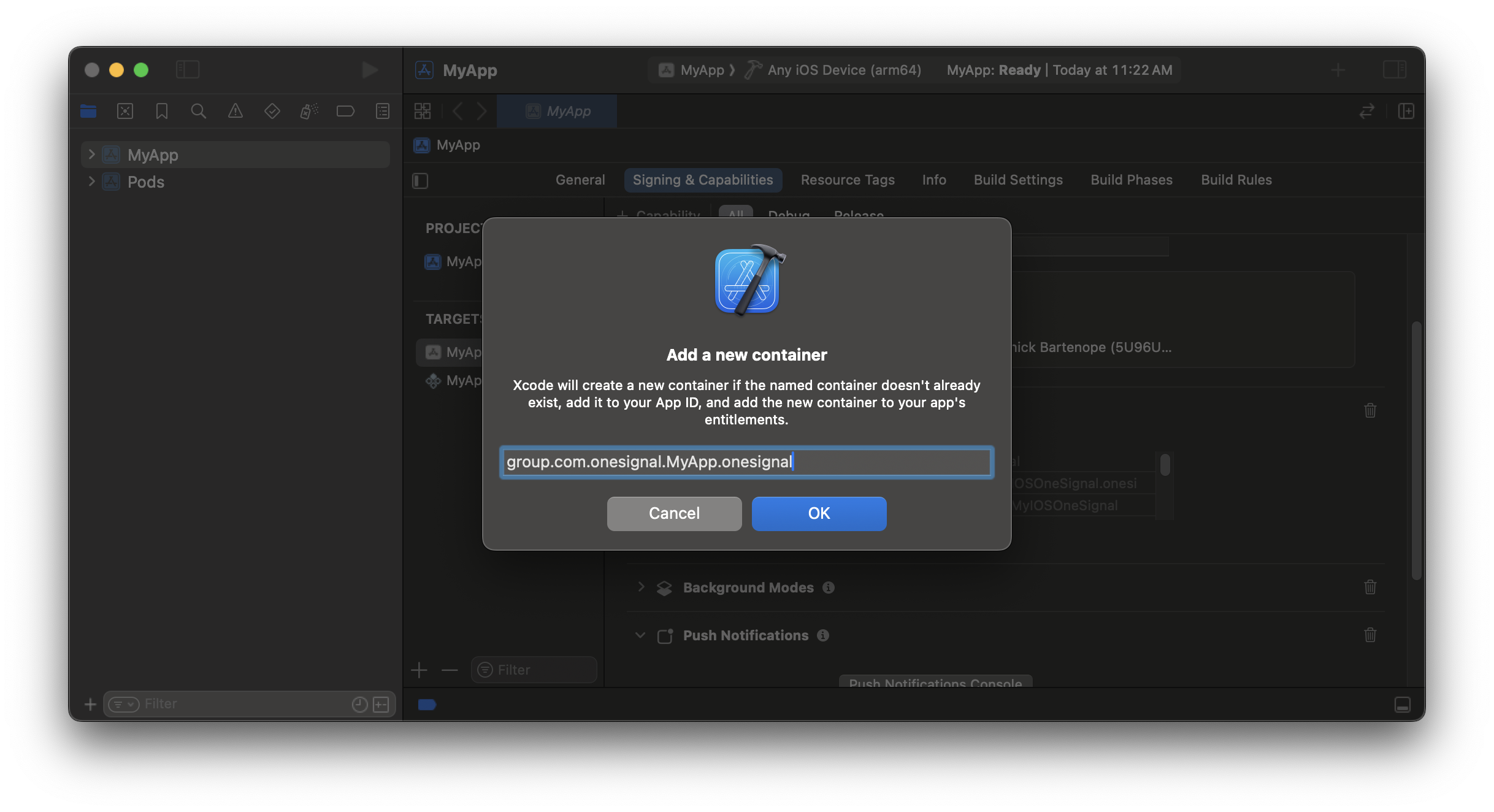Add an editor on the right
Viewport: 1494px width, 812px height.
coord(1406,111)
